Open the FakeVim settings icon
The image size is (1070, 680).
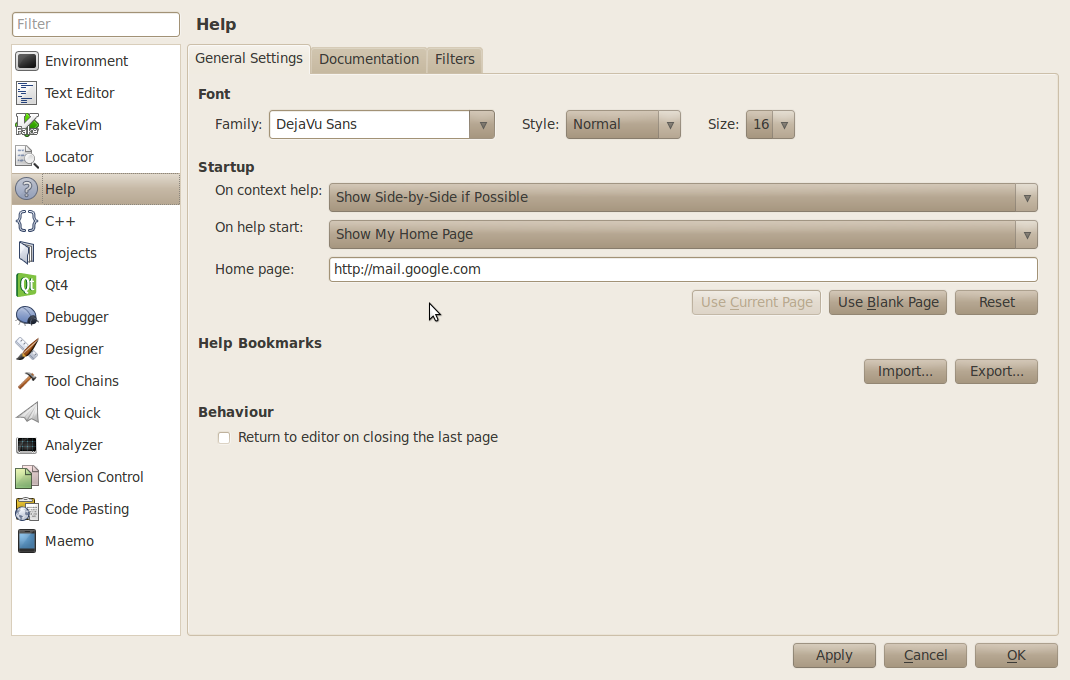27,125
